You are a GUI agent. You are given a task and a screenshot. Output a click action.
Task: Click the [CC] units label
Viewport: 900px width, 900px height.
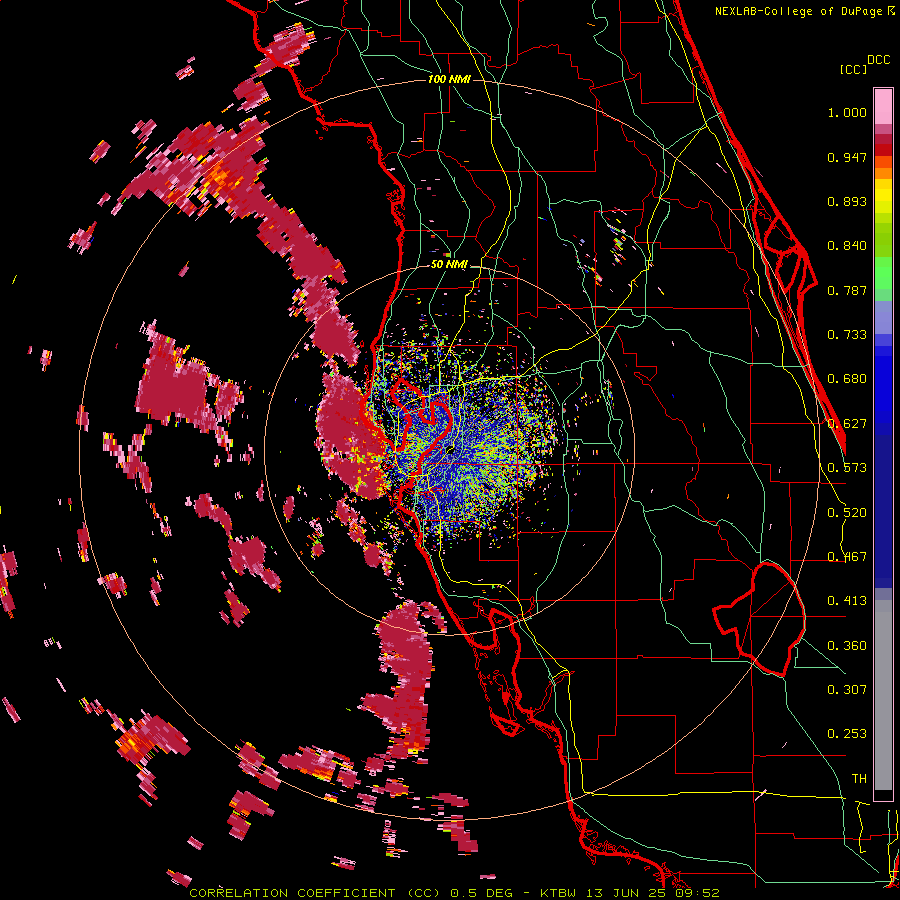(x=853, y=69)
